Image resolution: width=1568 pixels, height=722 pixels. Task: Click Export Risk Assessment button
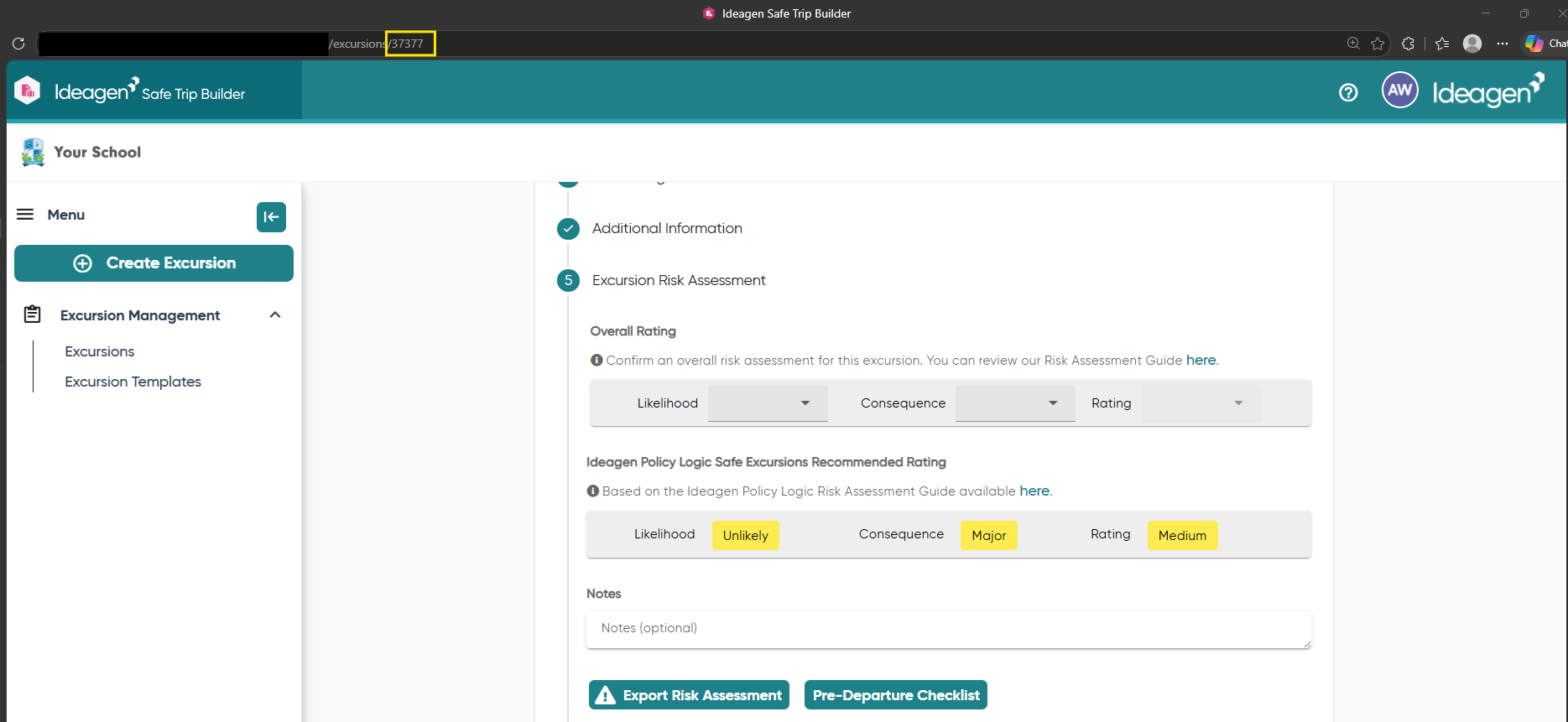click(x=689, y=695)
